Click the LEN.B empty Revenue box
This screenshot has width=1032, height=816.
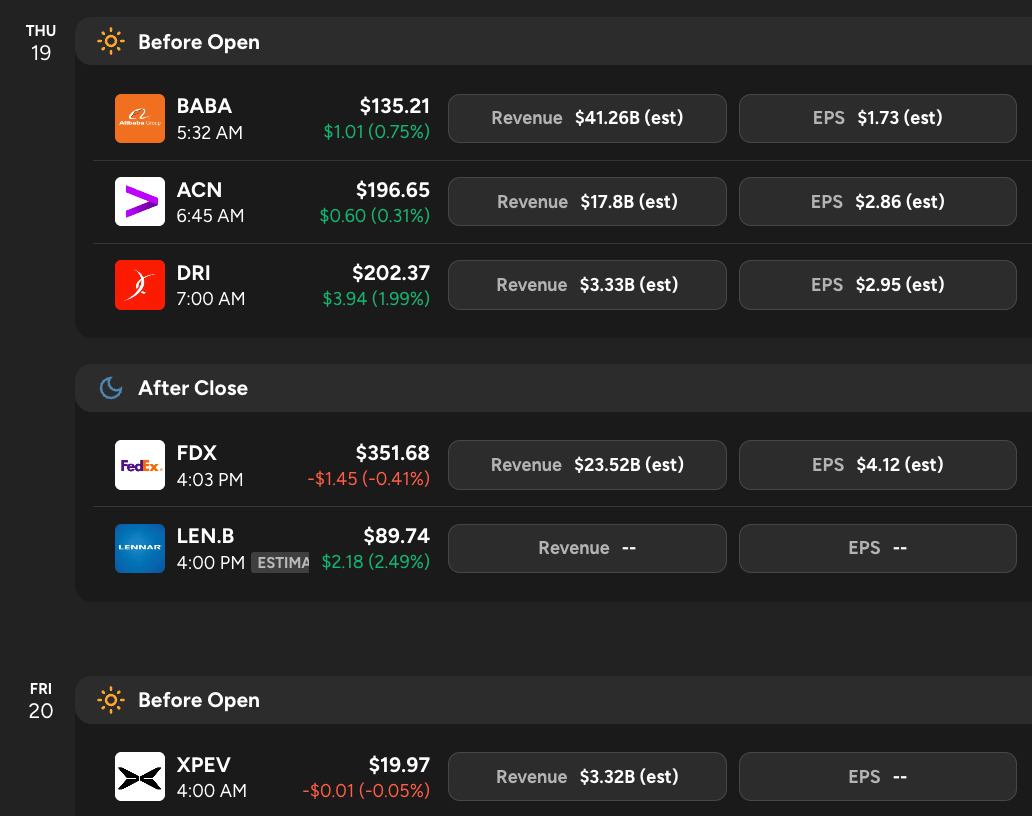pos(587,548)
